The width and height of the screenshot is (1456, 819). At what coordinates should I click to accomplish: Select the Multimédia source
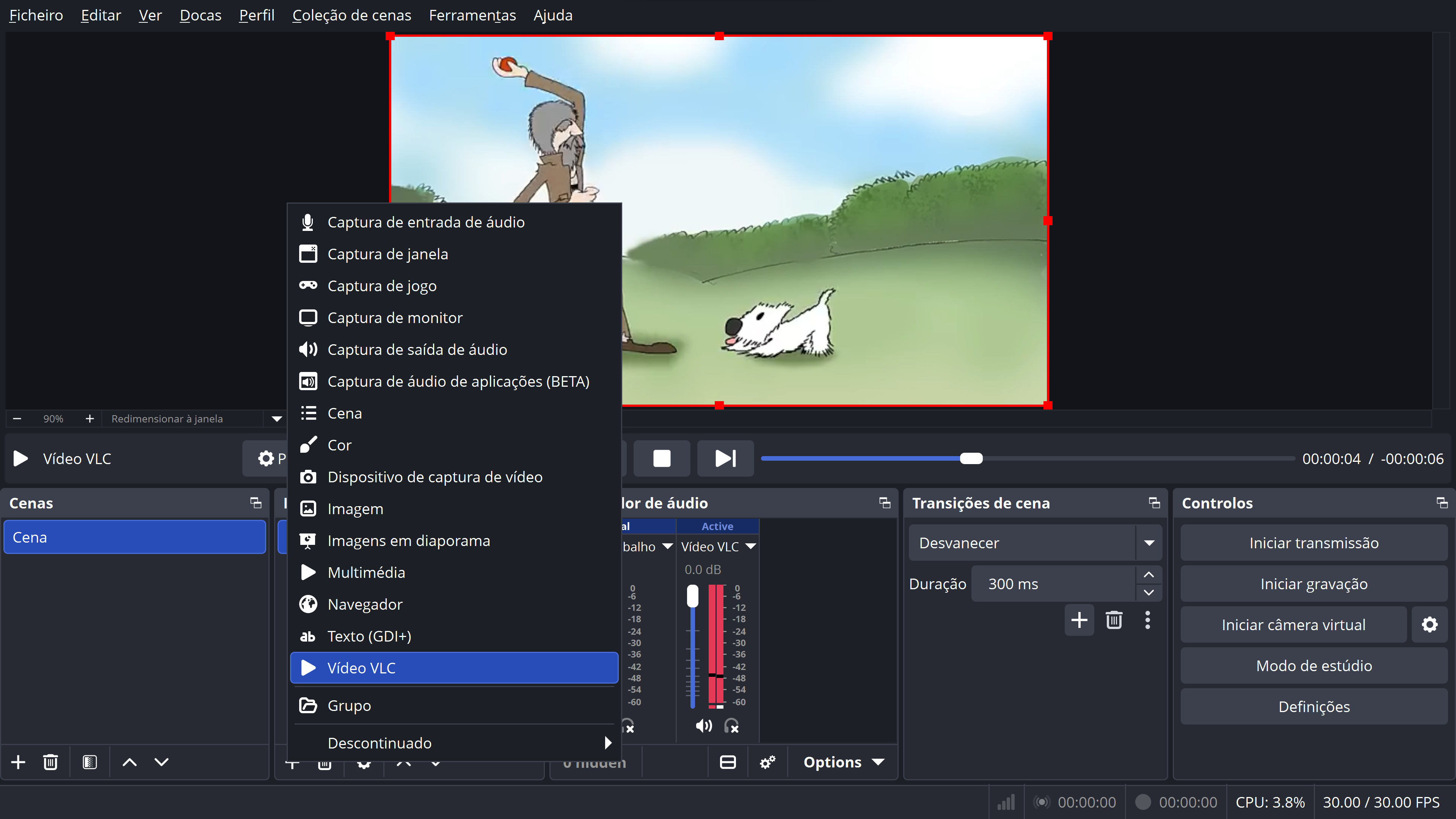(454, 573)
